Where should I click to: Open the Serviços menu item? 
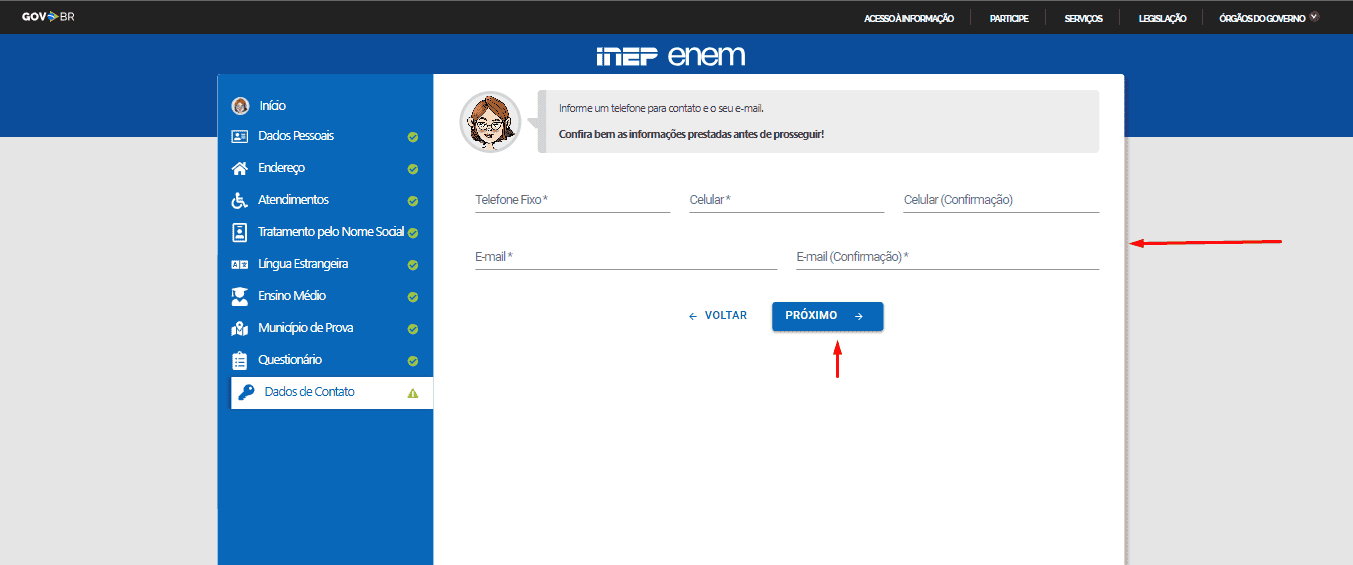tap(1083, 18)
